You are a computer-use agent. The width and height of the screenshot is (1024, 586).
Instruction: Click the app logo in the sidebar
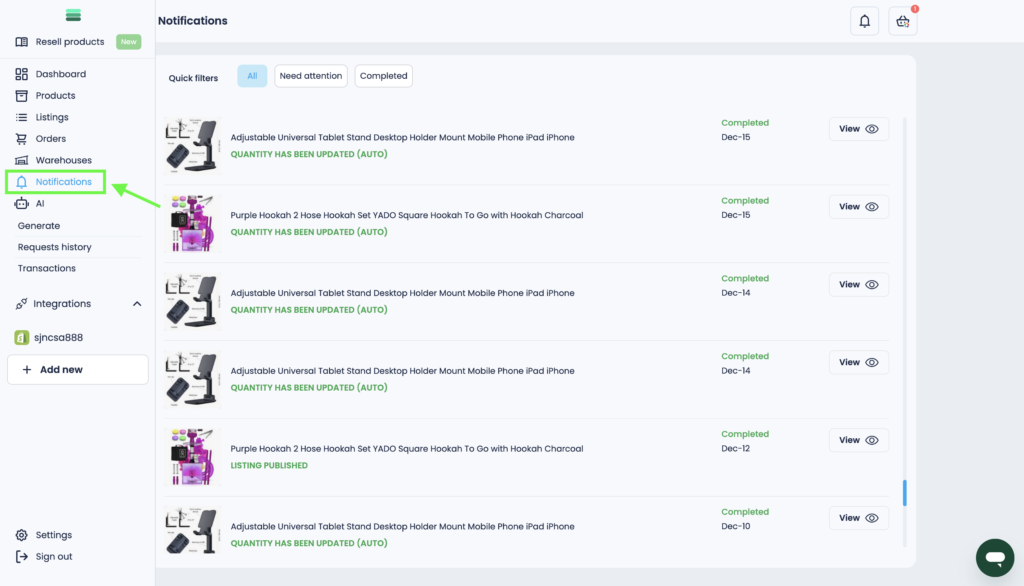click(73, 15)
